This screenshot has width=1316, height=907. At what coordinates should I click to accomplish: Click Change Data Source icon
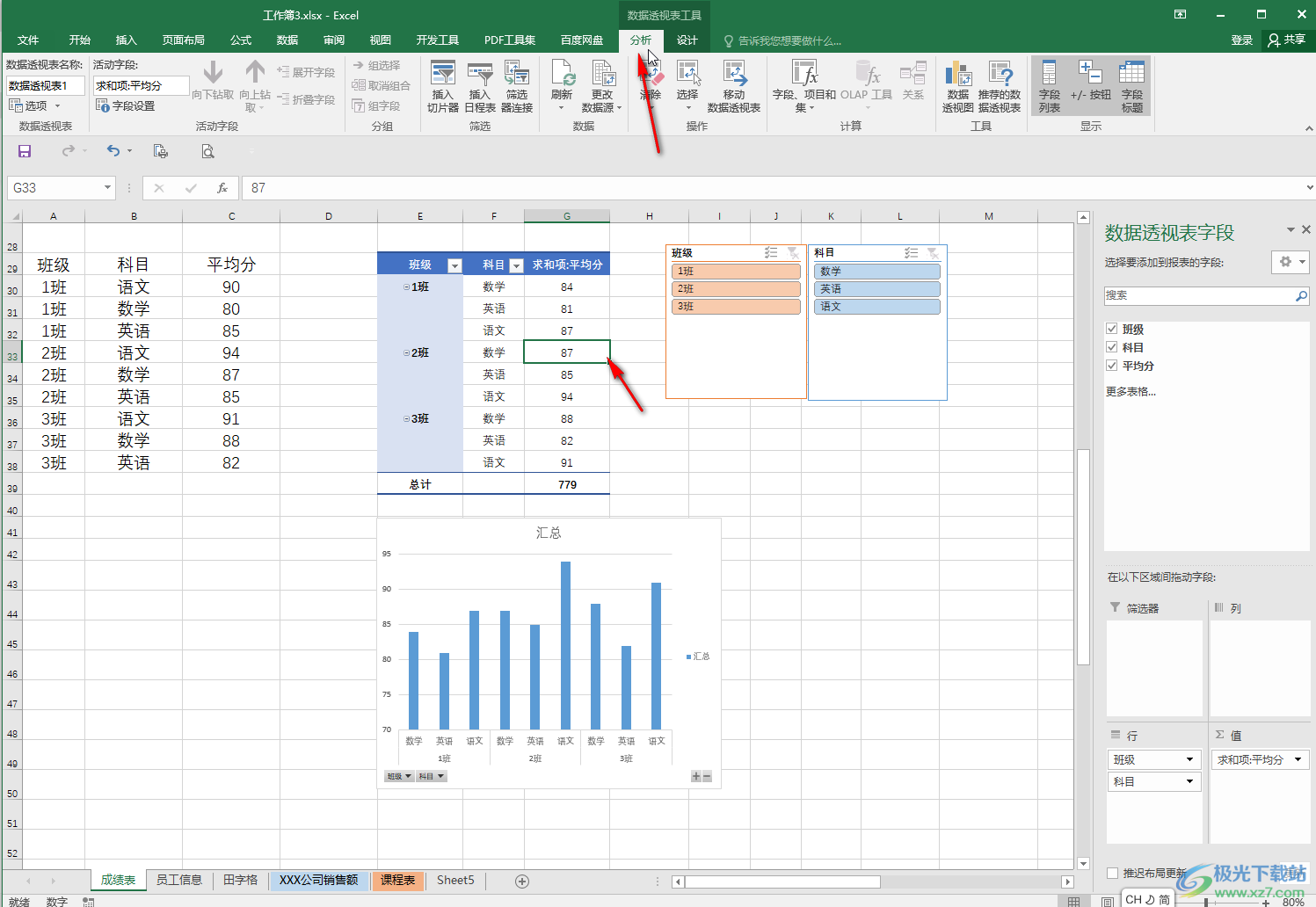tap(602, 86)
